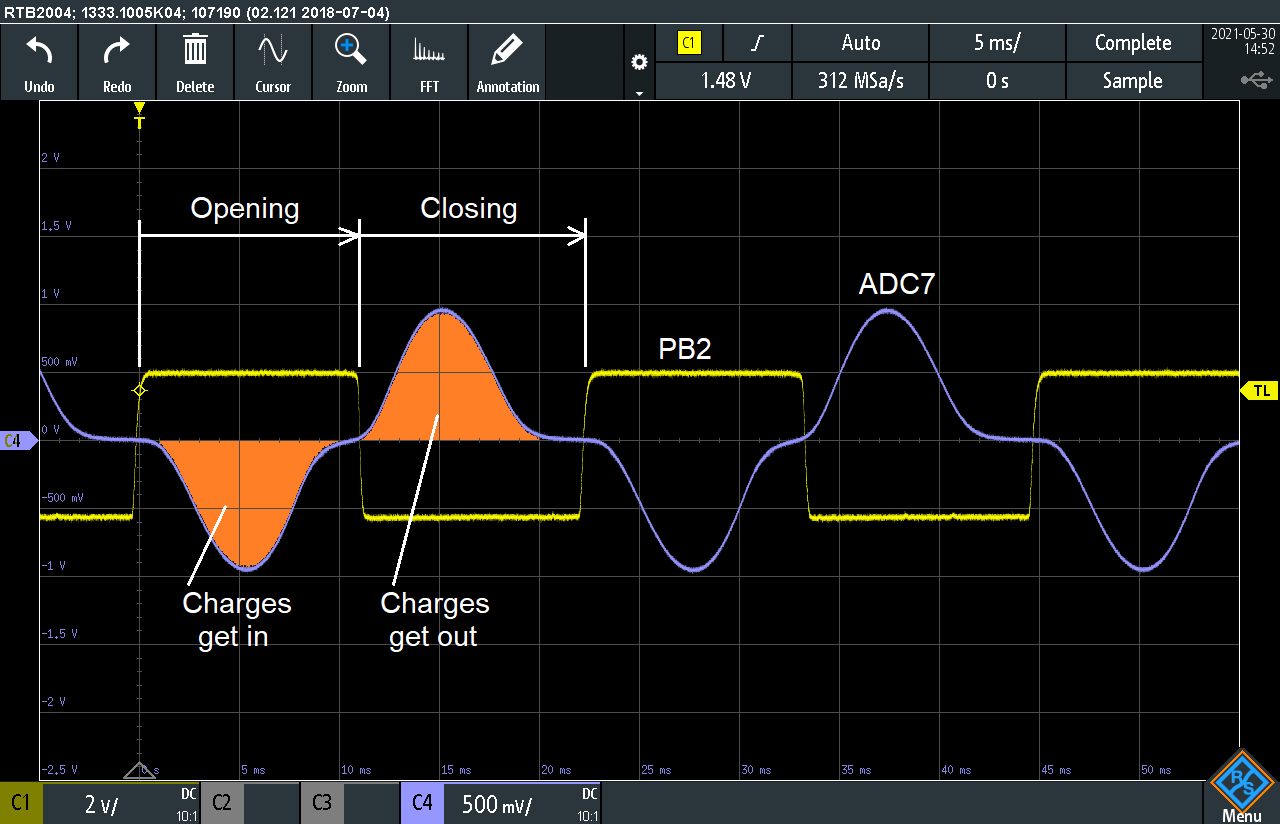Launch the FFT spectrum analysis
The image size is (1280, 824).
pyautogui.click(x=429, y=62)
